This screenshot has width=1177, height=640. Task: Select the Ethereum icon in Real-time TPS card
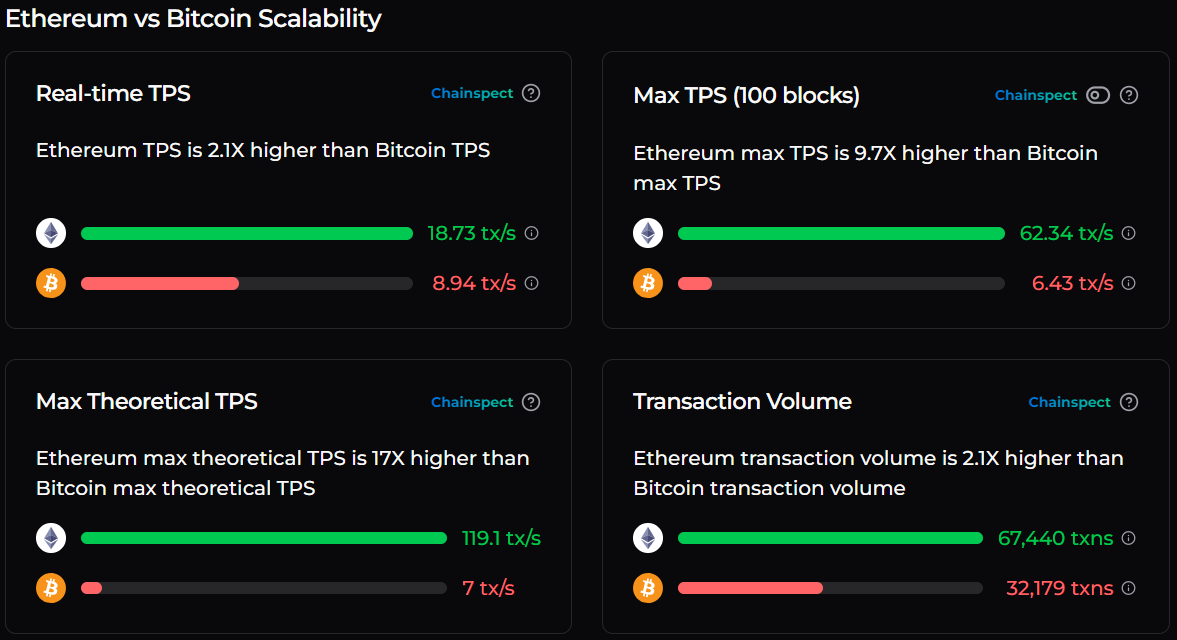50,232
